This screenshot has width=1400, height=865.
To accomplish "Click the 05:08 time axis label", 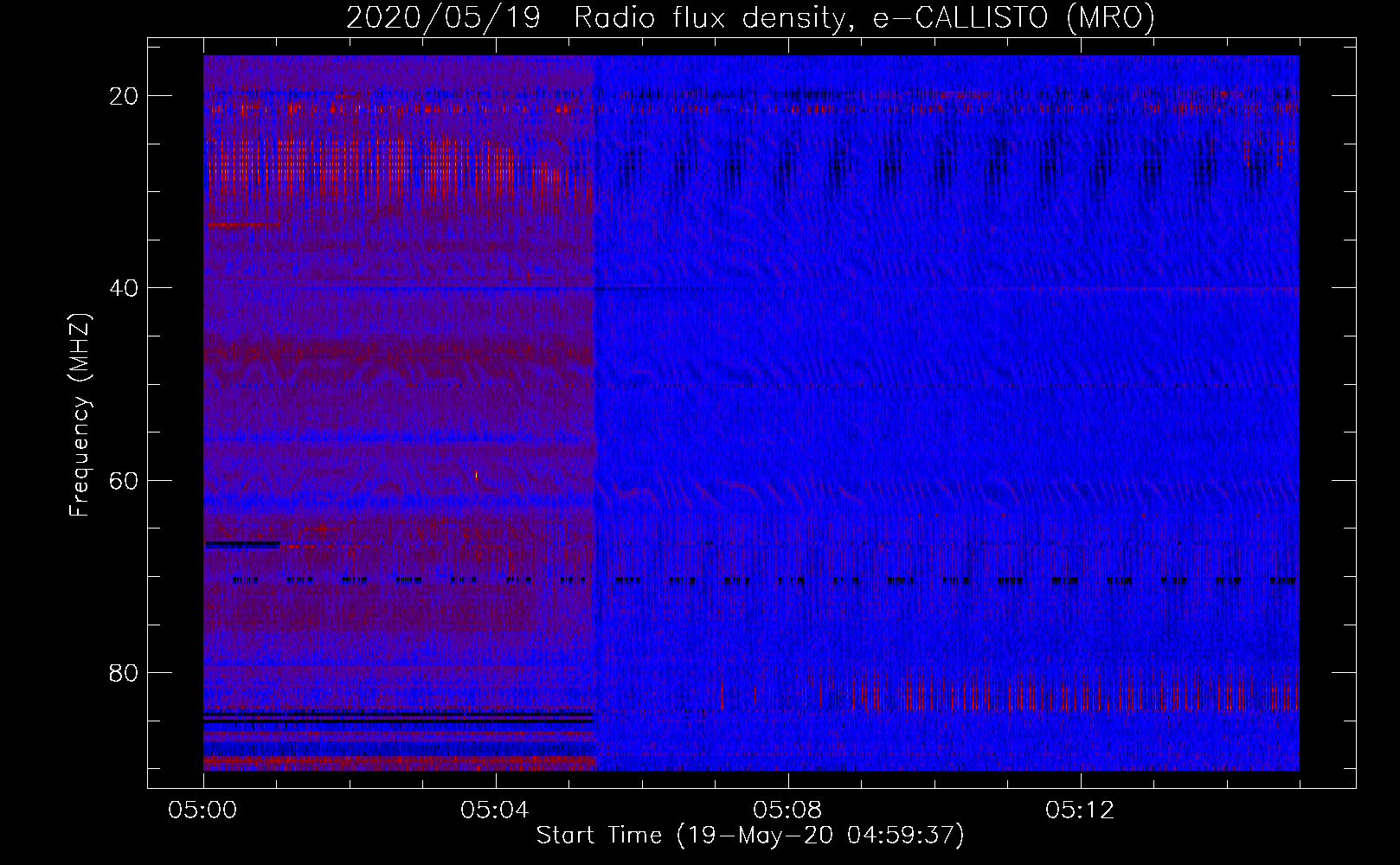I will 787,811.
